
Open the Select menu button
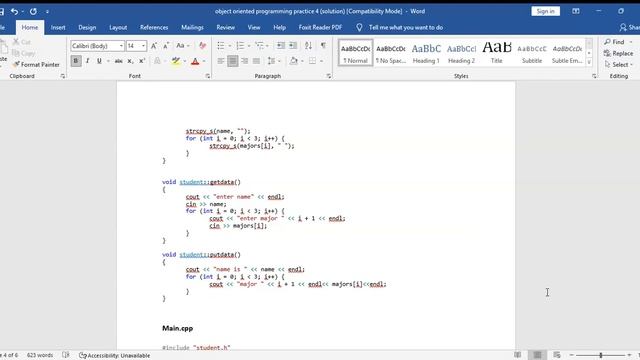click(618, 64)
